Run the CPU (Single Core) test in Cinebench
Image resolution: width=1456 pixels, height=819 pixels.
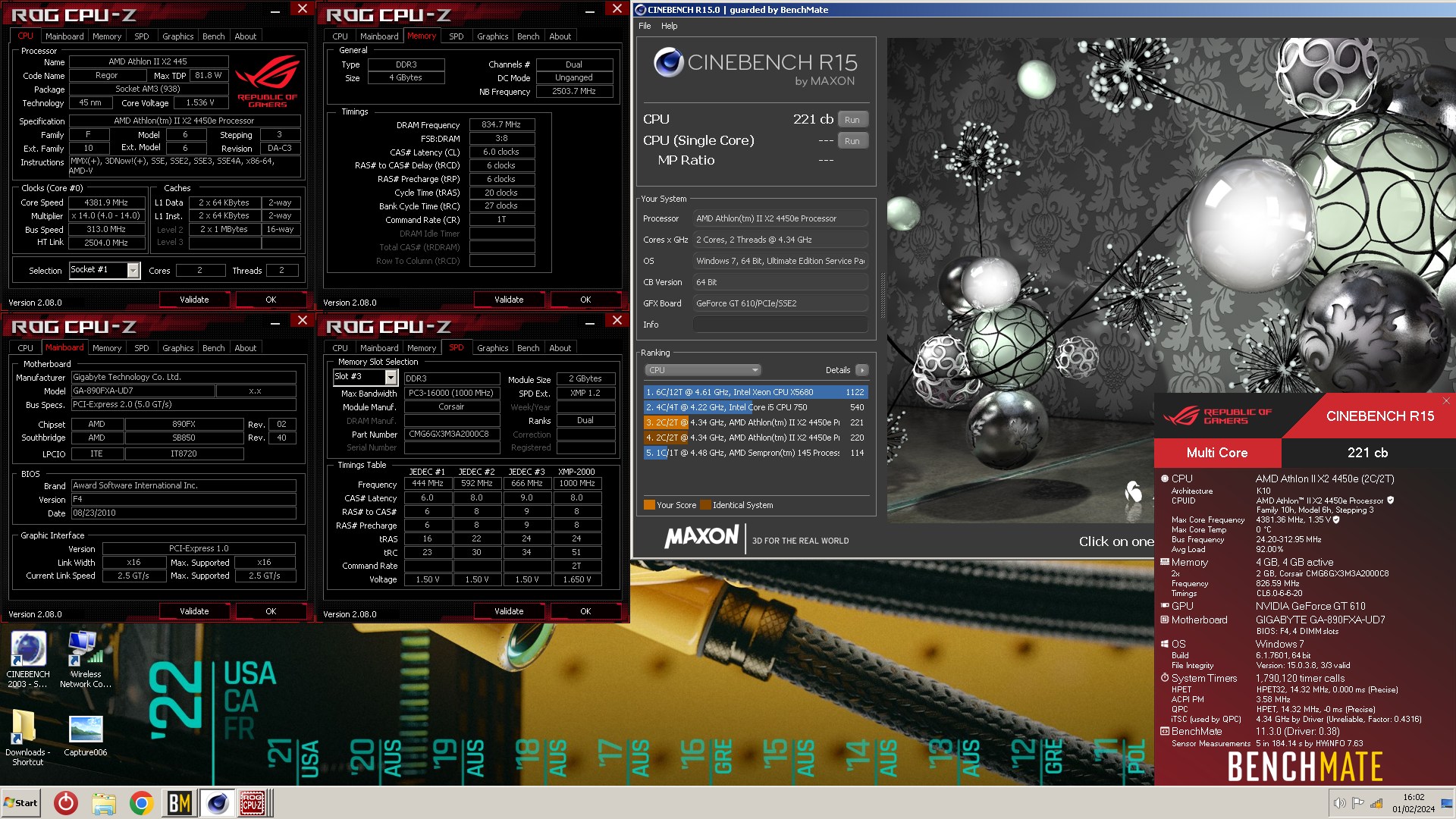(852, 141)
